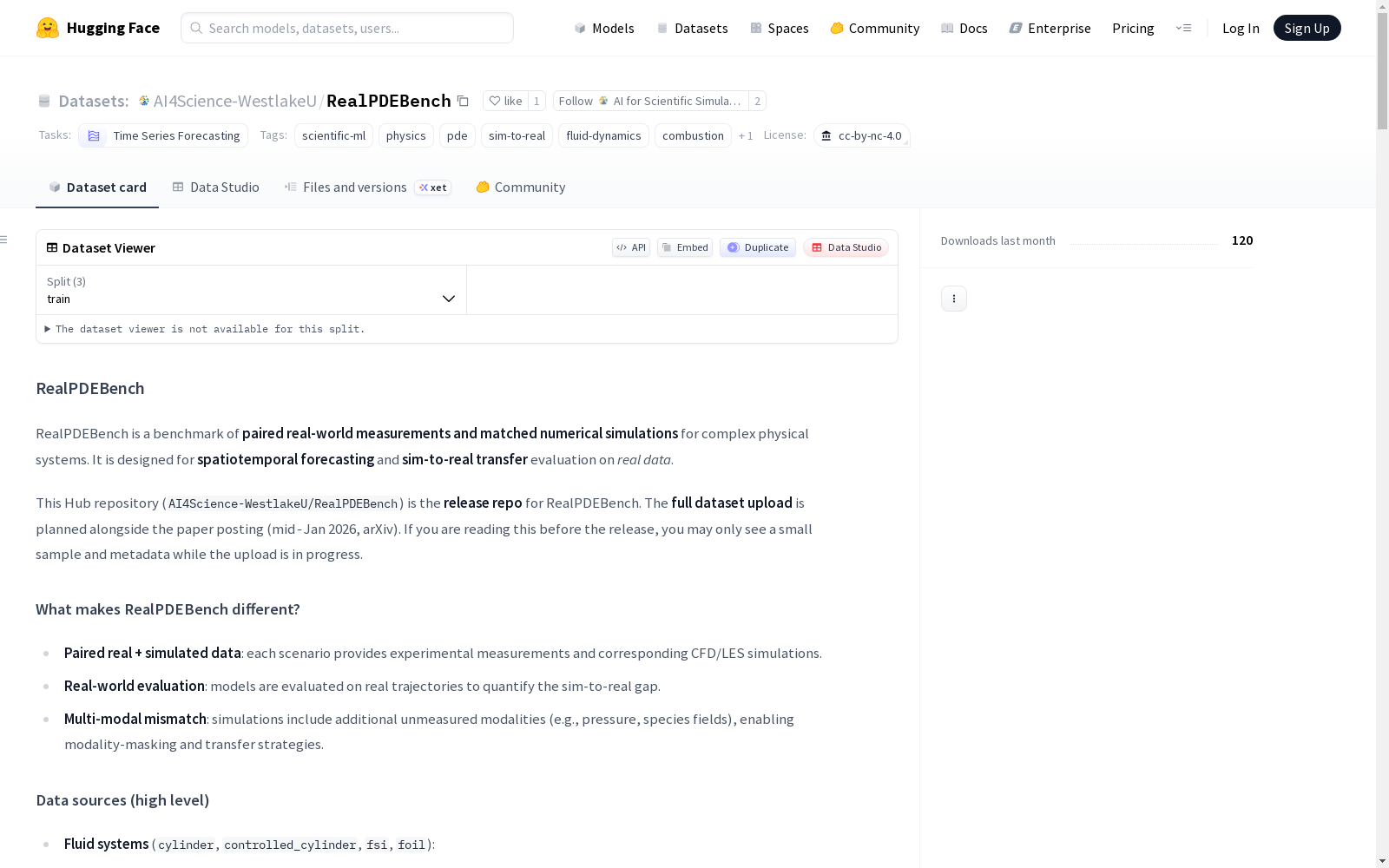Follow AI for Scientific Simulation organization

point(650,101)
